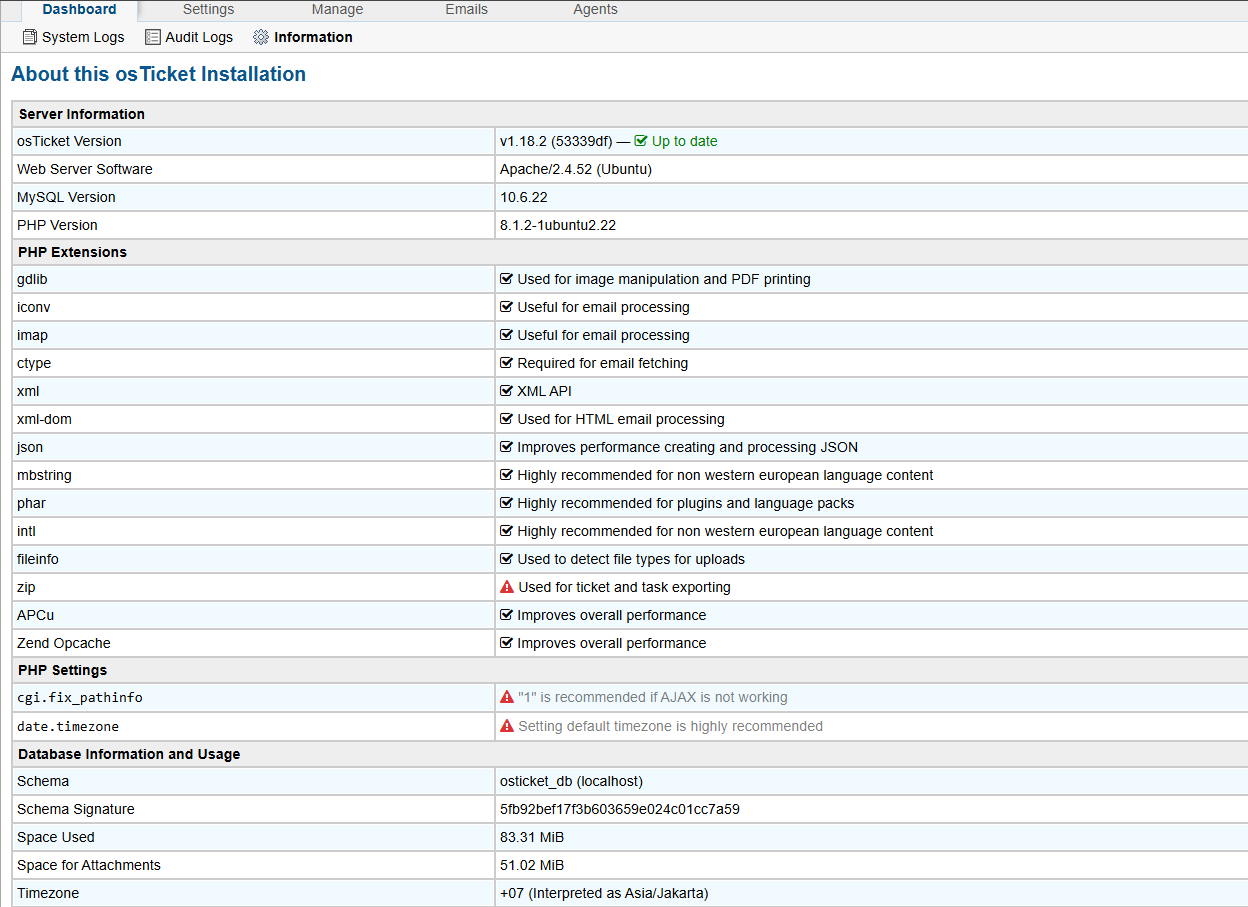The image size is (1248, 907).
Task: Click the check icon in the mbstring row
Action: (506, 475)
